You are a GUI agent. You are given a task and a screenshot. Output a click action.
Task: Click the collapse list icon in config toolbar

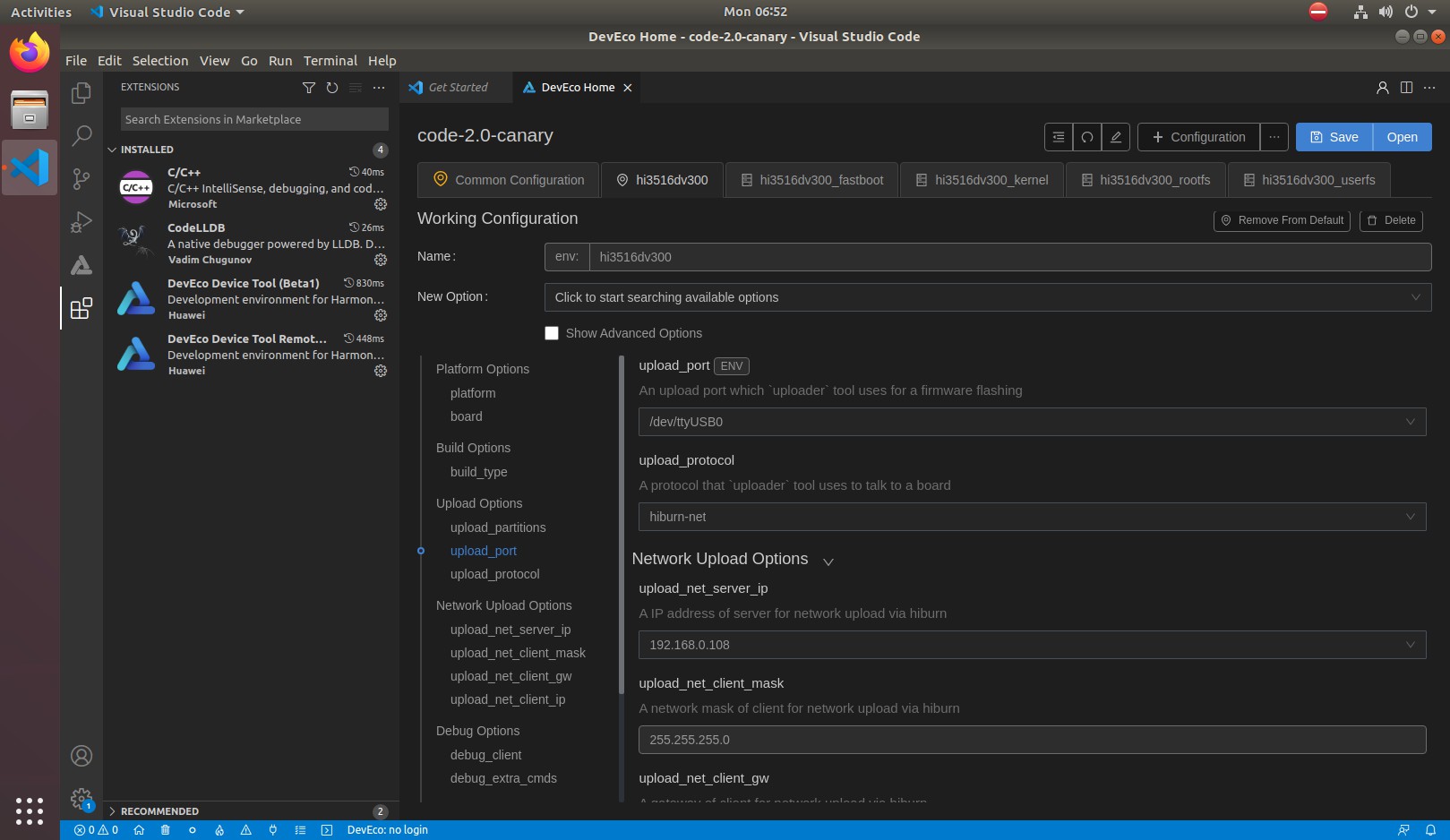pyautogui.click(x=1059, y=137)
